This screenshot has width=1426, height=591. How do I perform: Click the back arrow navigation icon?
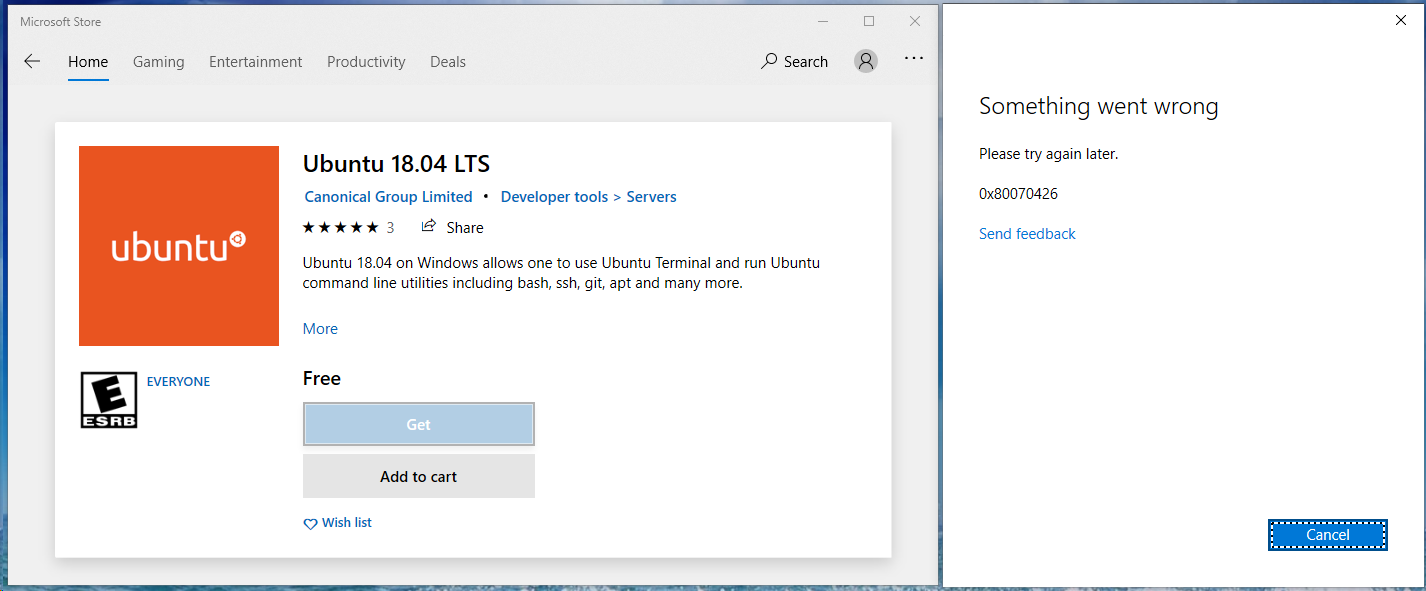32,61
